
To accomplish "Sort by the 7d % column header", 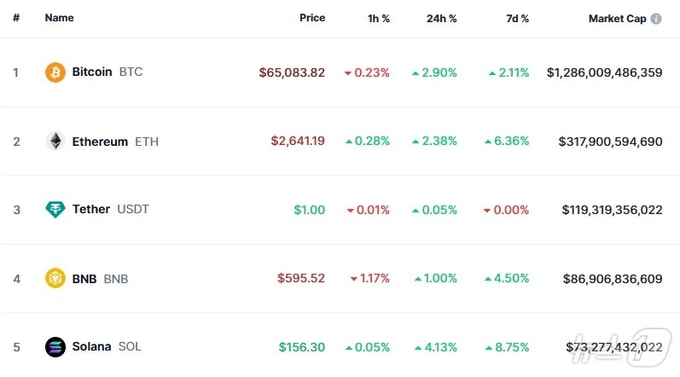I will pos(517,18).
